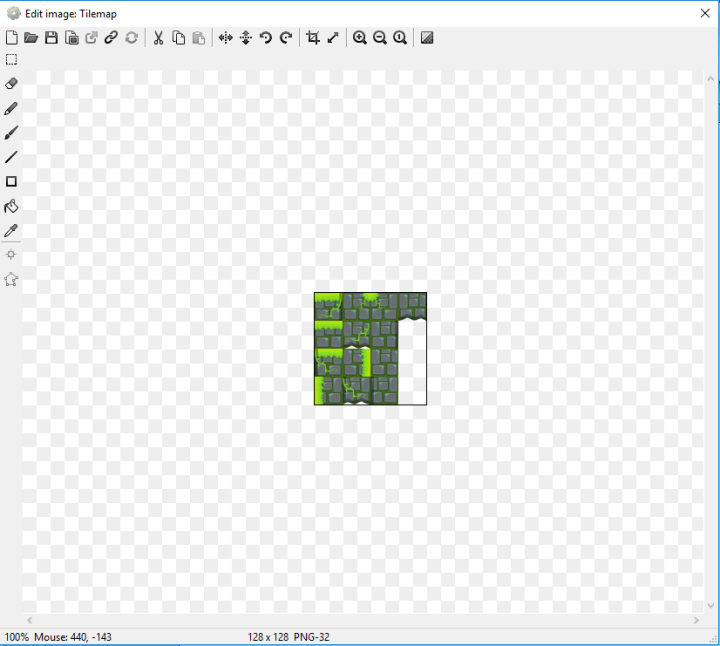Zoom in with magnifier plus

pos(360,38)
